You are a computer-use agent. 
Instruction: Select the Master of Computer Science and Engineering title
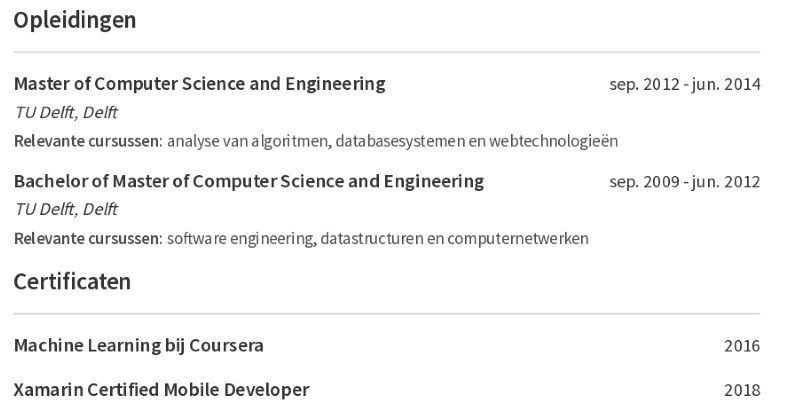[x=200, y=84]
